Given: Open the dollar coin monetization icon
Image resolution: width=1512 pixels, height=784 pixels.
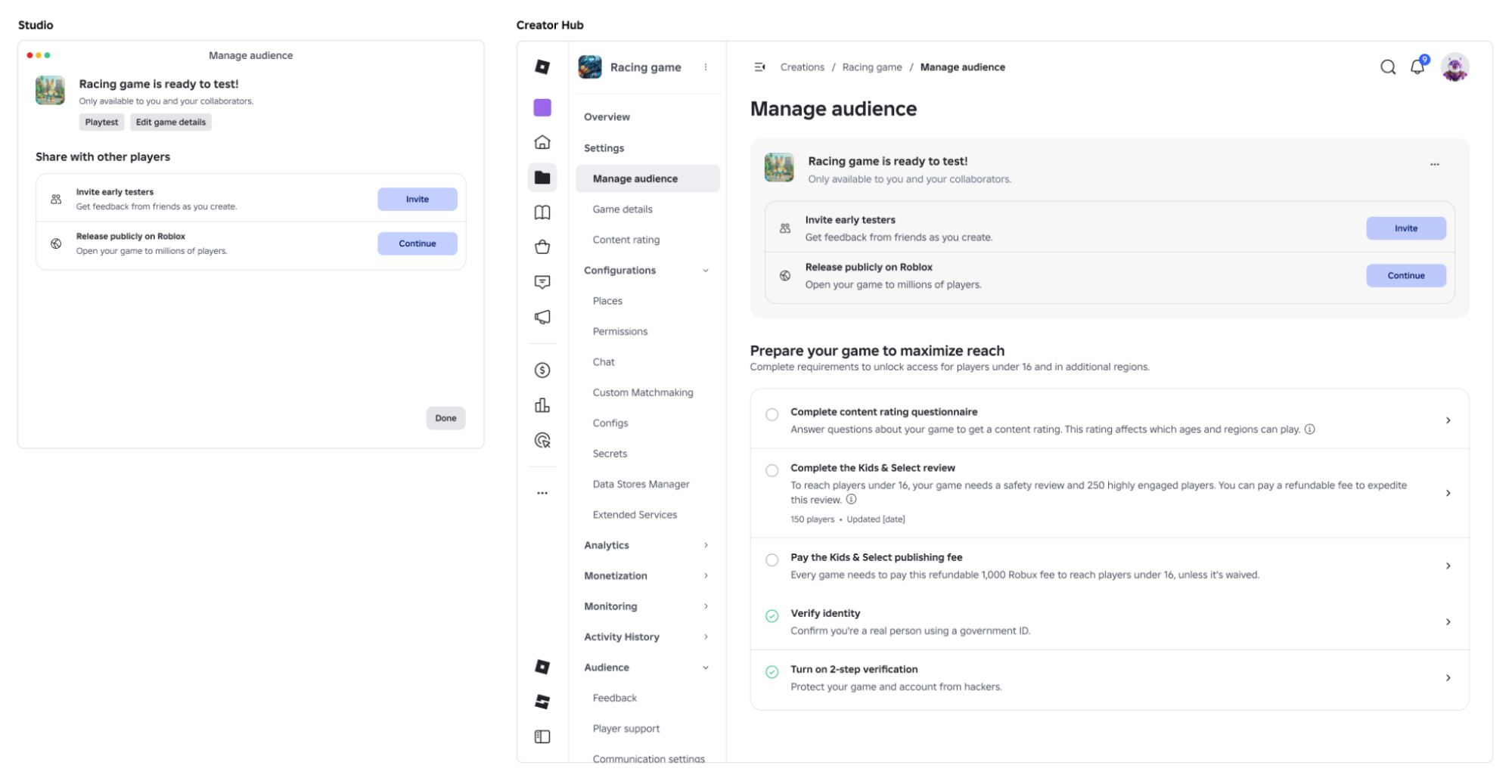Looking at the screenshot, I should tap(542, 370).
